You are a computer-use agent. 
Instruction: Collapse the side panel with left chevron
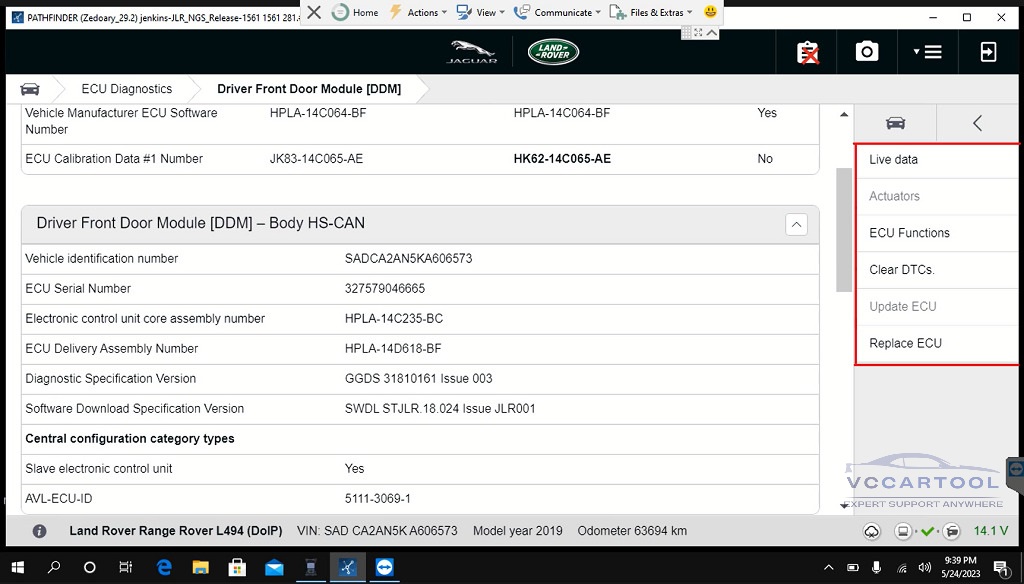point(977,123)
